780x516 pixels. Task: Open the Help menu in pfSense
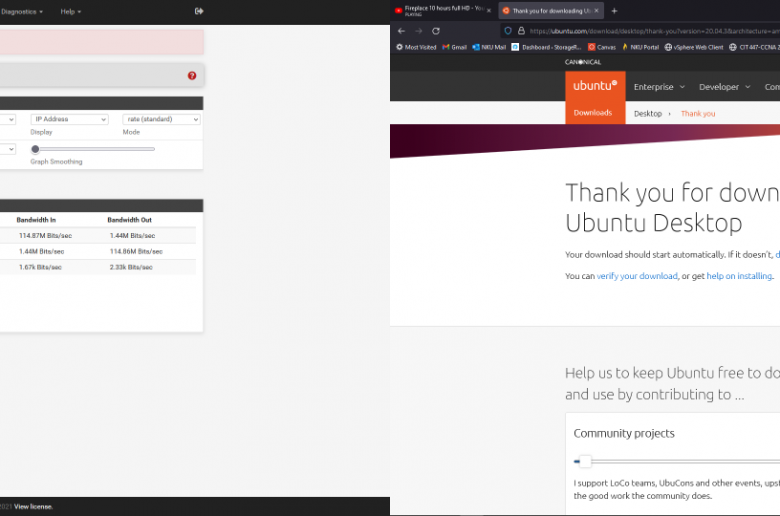click(71, 11)
